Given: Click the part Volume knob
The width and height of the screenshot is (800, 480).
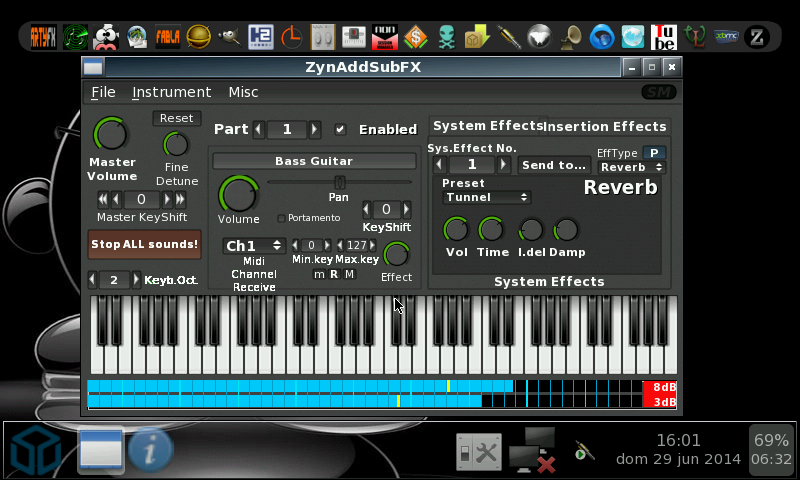Looking at the screenshot, I should (x=238, y=193).
